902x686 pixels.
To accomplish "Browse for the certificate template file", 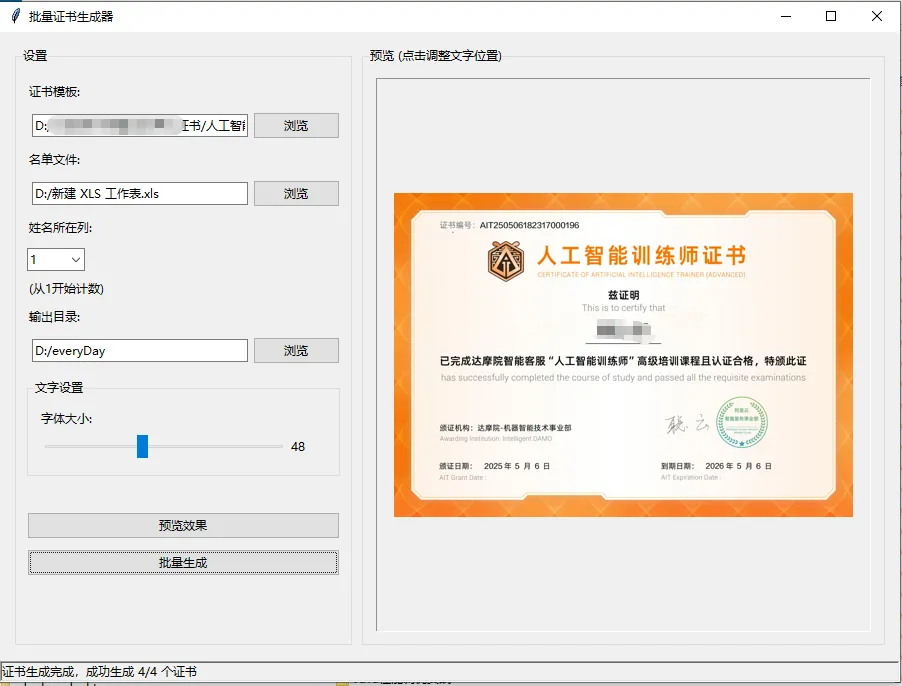I will (x=296, y=125).
